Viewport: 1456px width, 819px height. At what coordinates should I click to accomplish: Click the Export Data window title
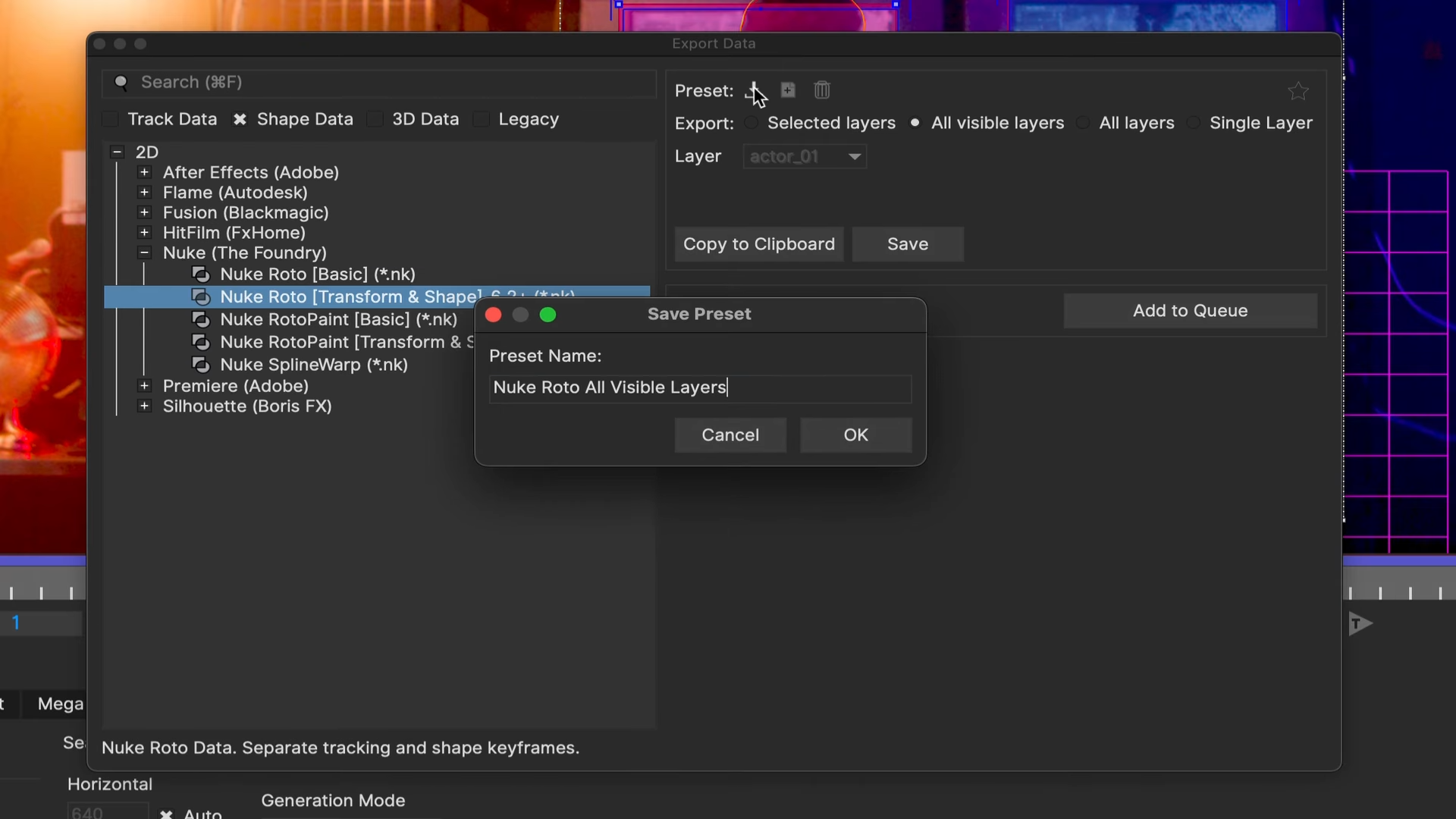(714, 43)
